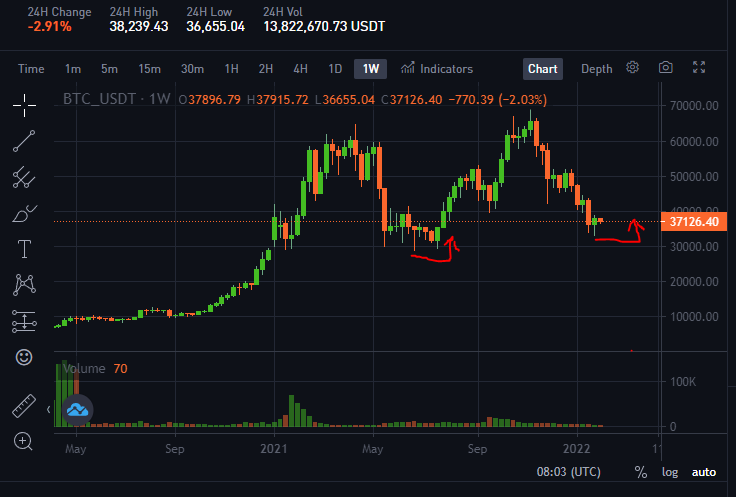
Task: Click the 24H Low value 36,655.04
Action: click(x=215, y=27)
